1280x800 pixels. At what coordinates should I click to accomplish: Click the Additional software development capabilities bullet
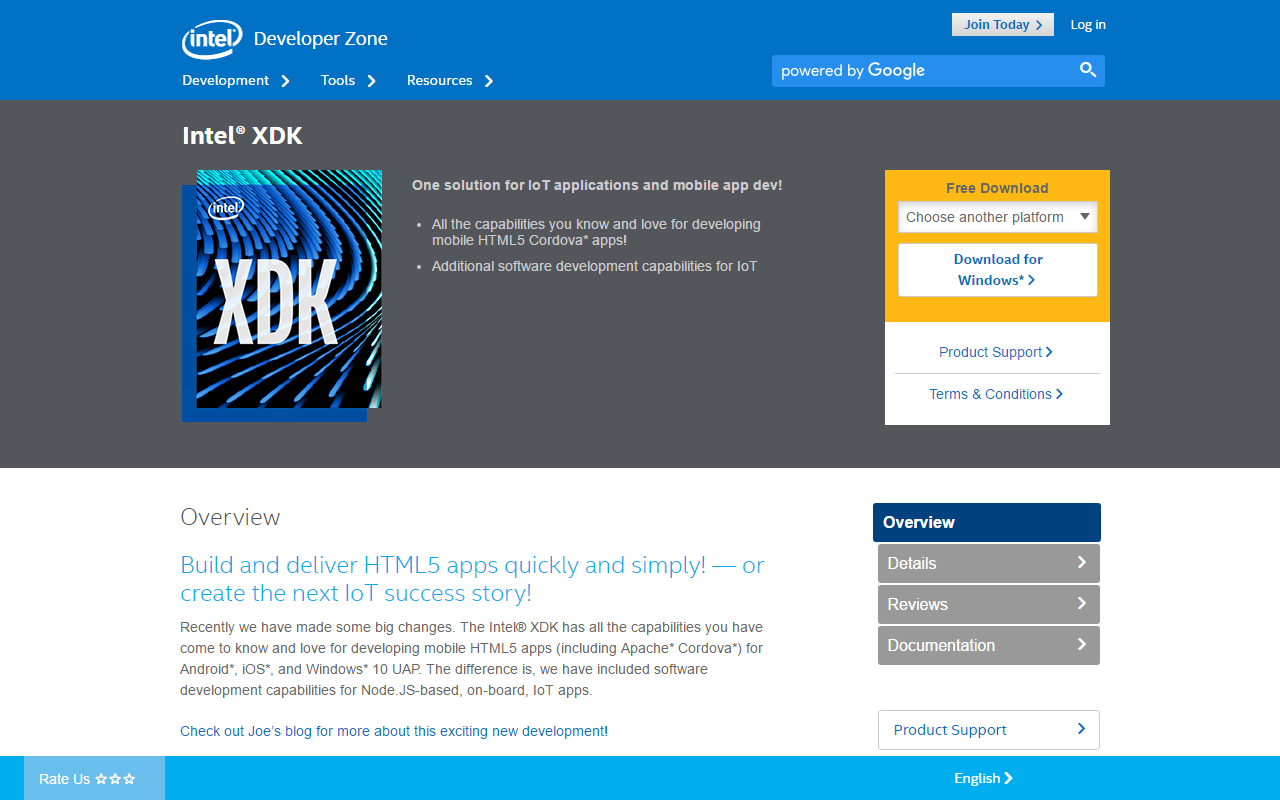595,266
